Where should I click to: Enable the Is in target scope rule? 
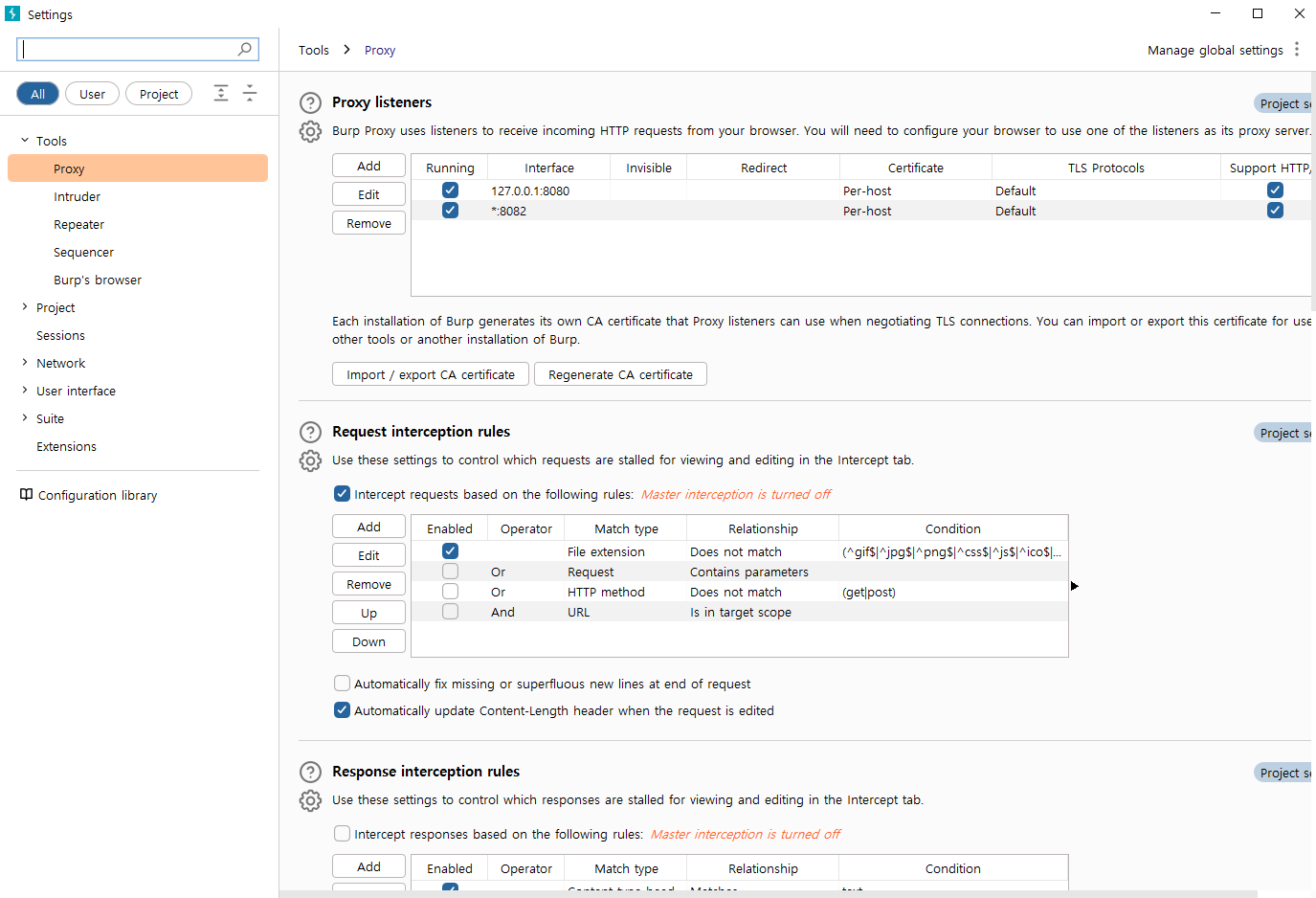(x=450, y=612)
